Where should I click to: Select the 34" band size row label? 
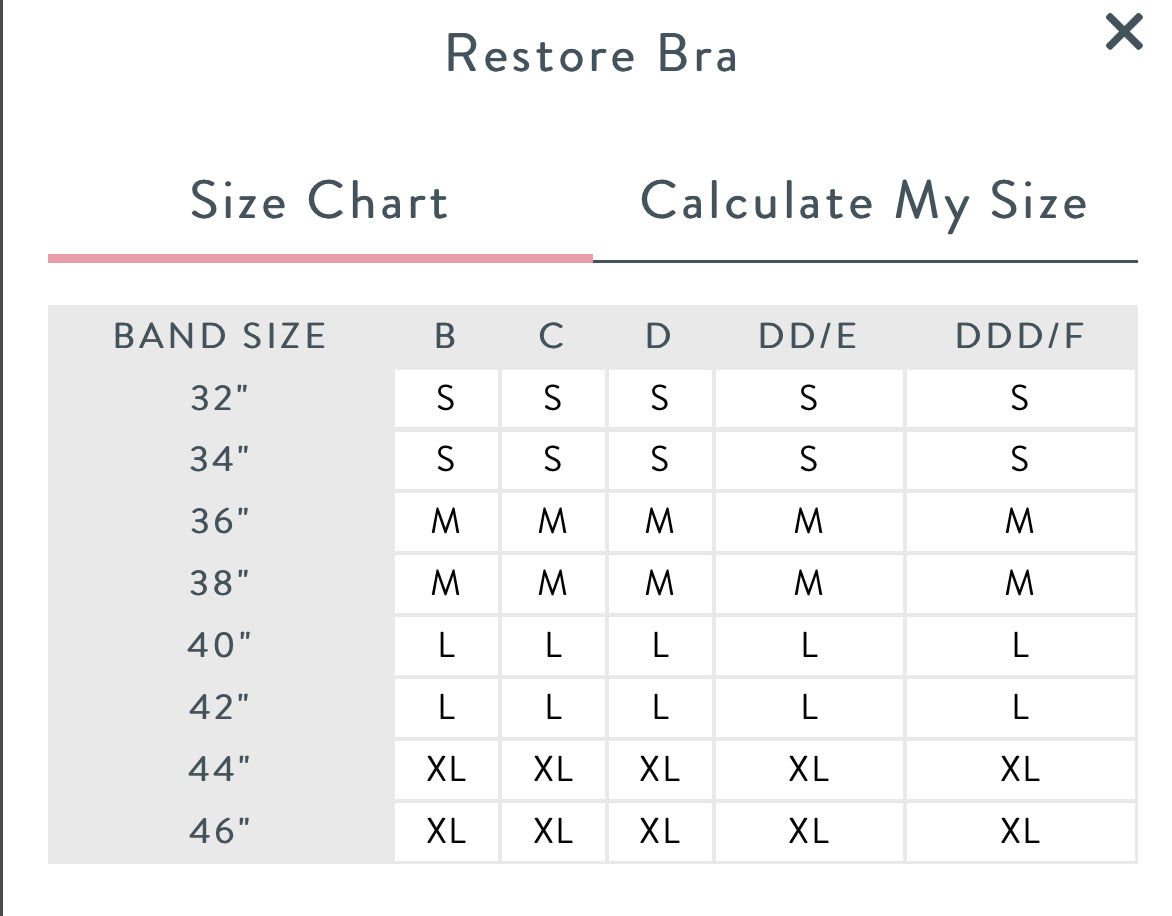220,460
